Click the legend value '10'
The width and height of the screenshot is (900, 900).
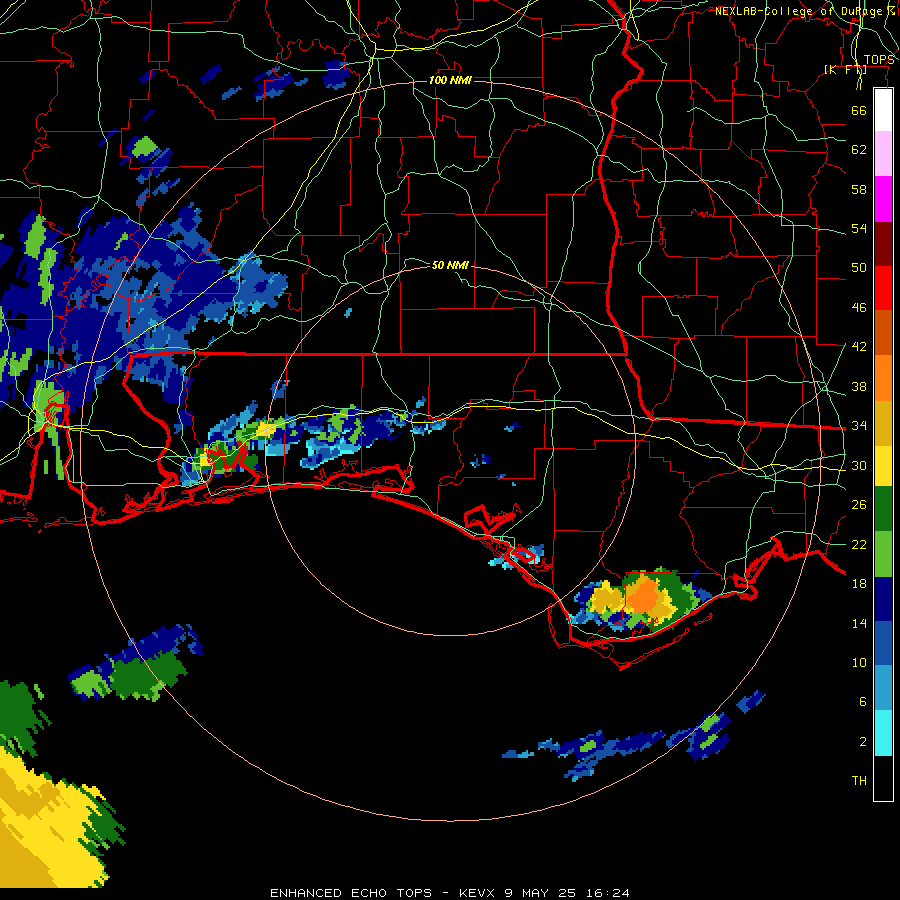pos(859,662)
